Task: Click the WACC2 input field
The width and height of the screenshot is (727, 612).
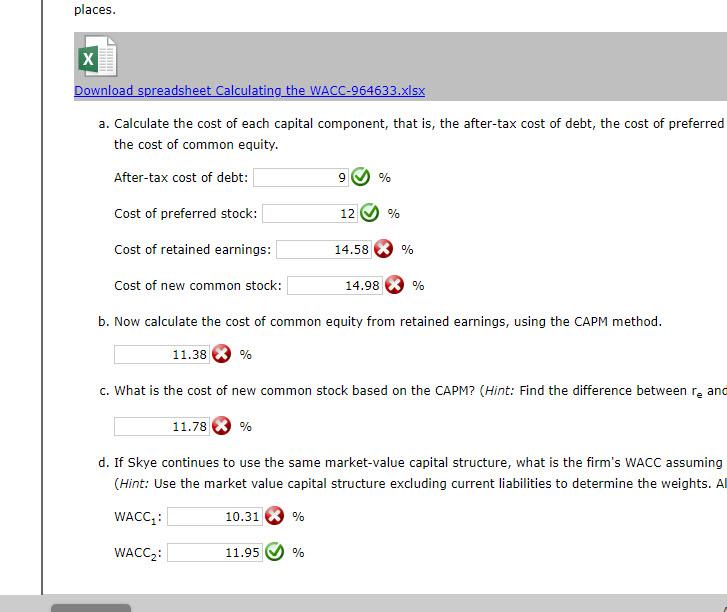Action: coord(215,553)
